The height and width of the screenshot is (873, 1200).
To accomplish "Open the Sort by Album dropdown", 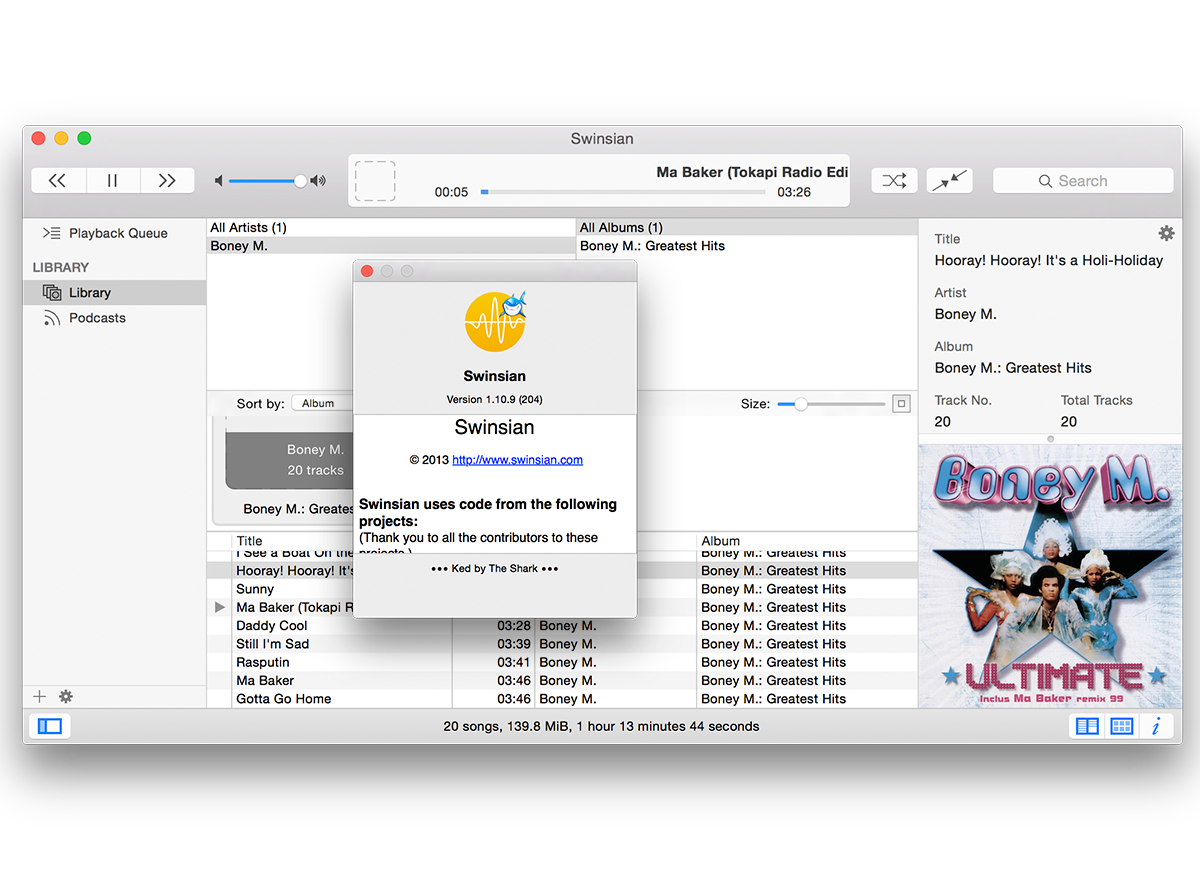I will click(x=322, y=403).
